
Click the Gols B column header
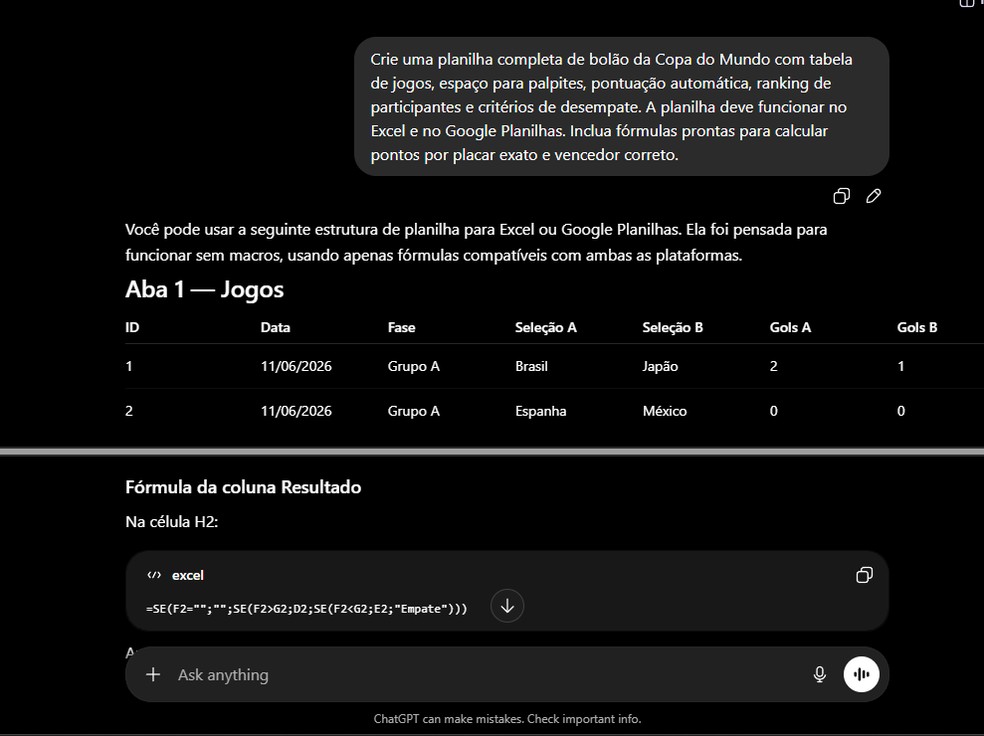pos(917,328)
